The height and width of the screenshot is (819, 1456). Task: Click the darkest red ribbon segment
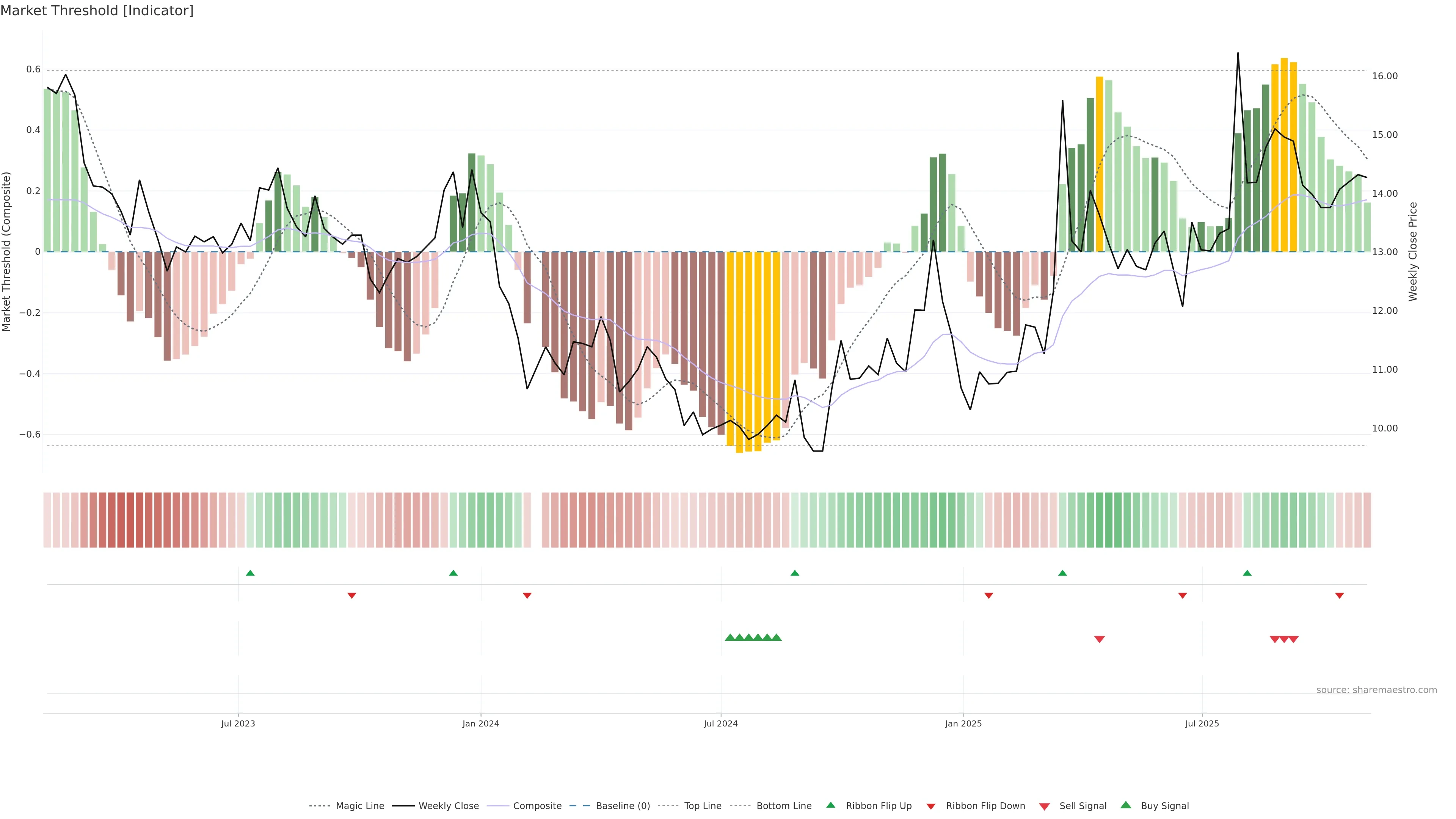click(x=130, y=520)
